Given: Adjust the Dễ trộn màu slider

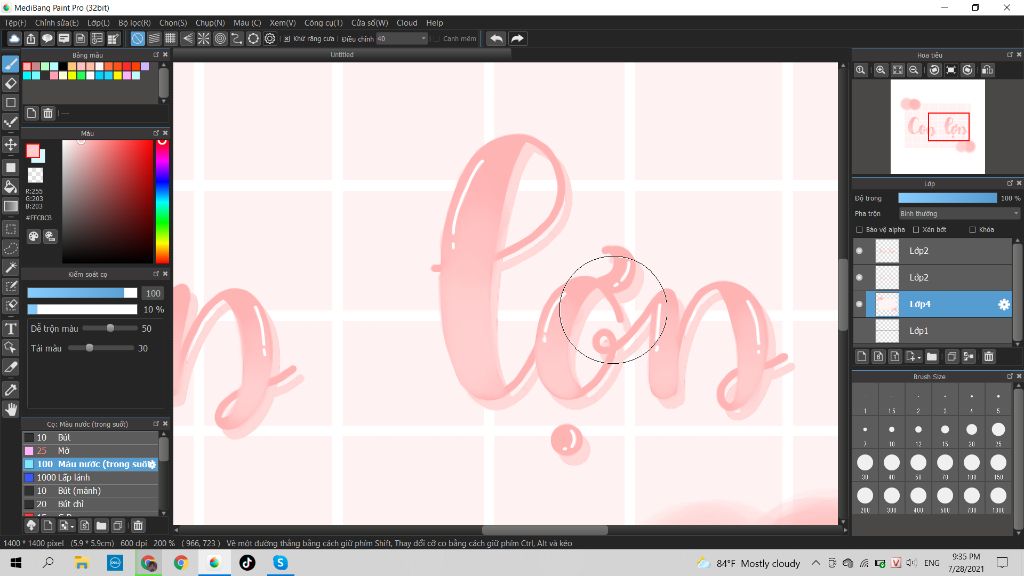Looking at the screenshot, I should [x=110, y=328].
